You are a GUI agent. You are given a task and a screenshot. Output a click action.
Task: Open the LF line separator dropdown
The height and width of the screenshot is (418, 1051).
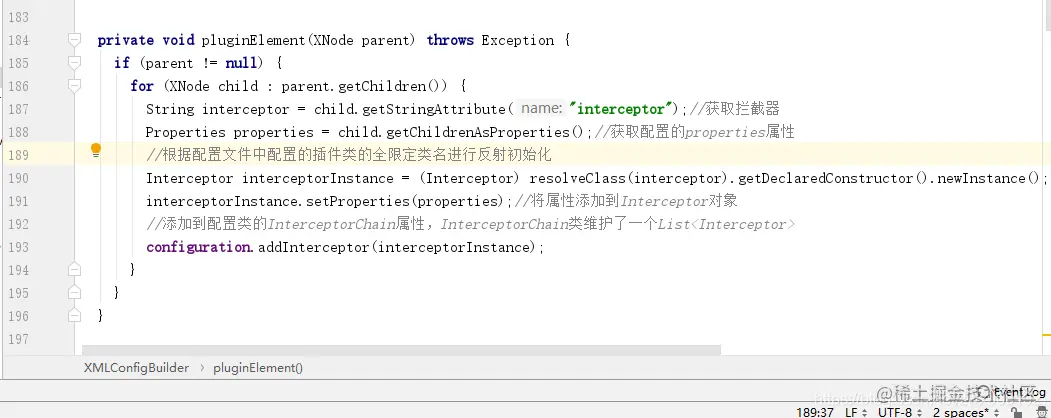(x=856, y=412)
